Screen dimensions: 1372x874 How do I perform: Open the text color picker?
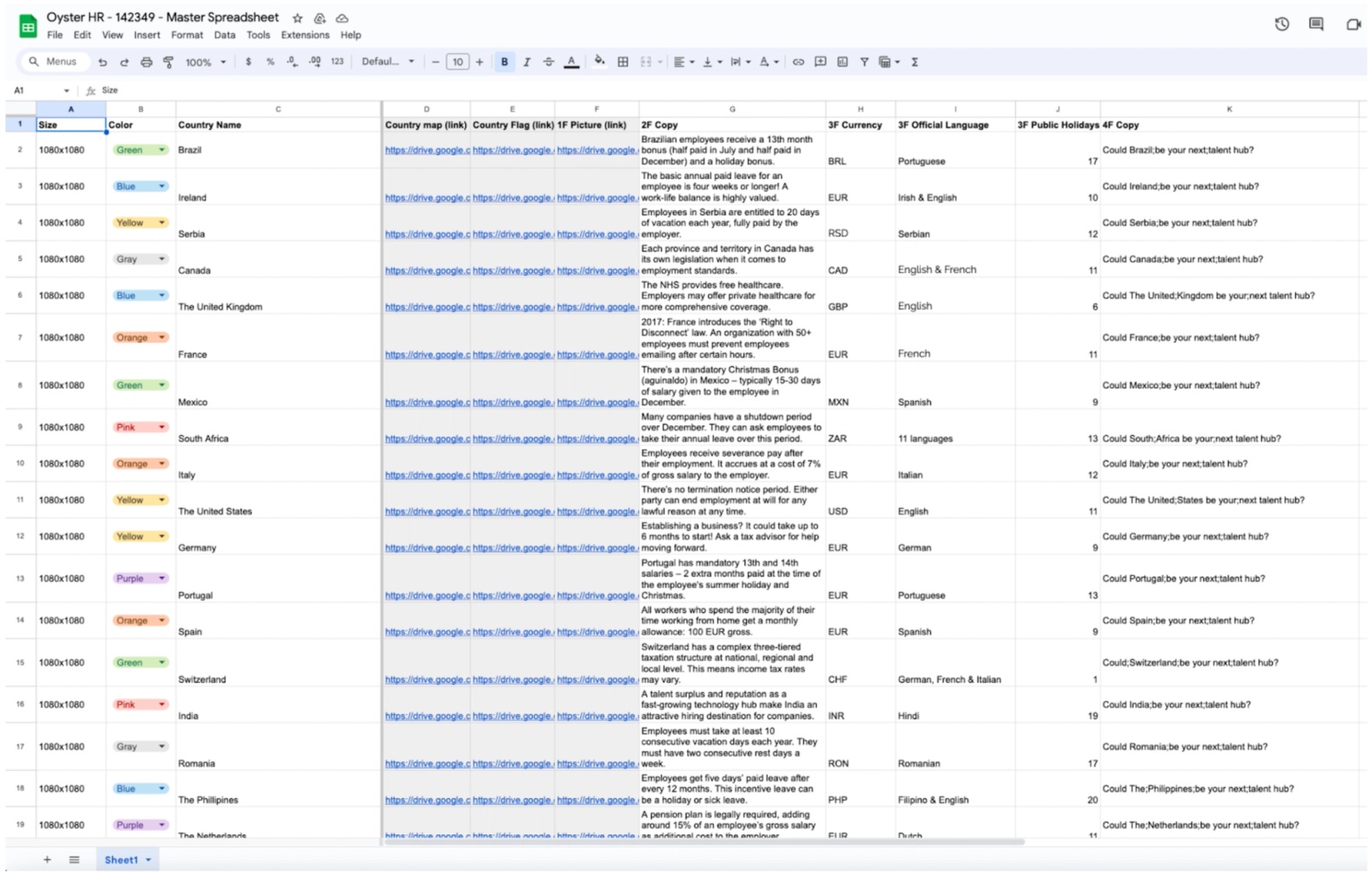coord(571,62)
